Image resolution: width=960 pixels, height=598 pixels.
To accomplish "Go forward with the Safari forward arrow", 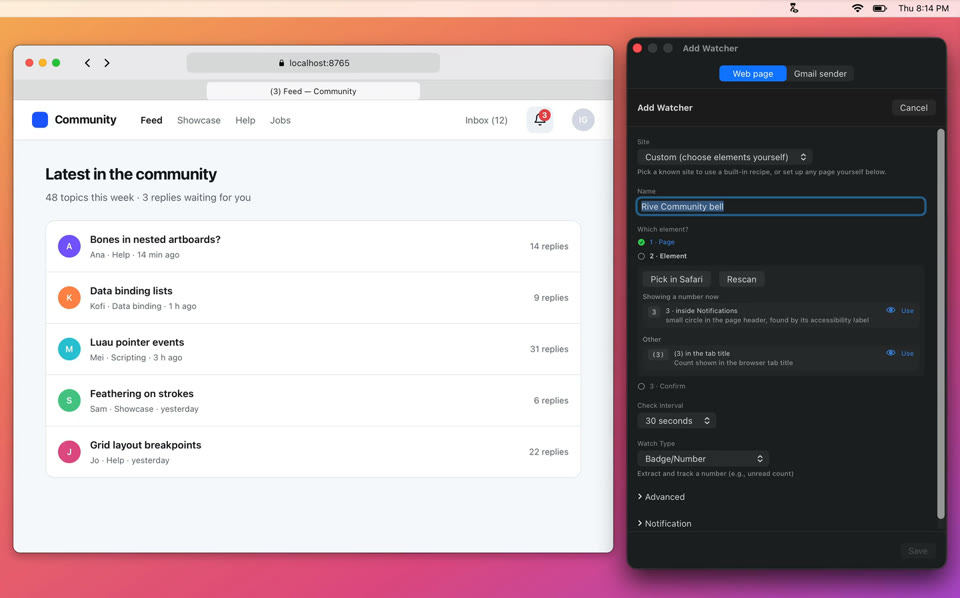I will click(x=107, y=63).
